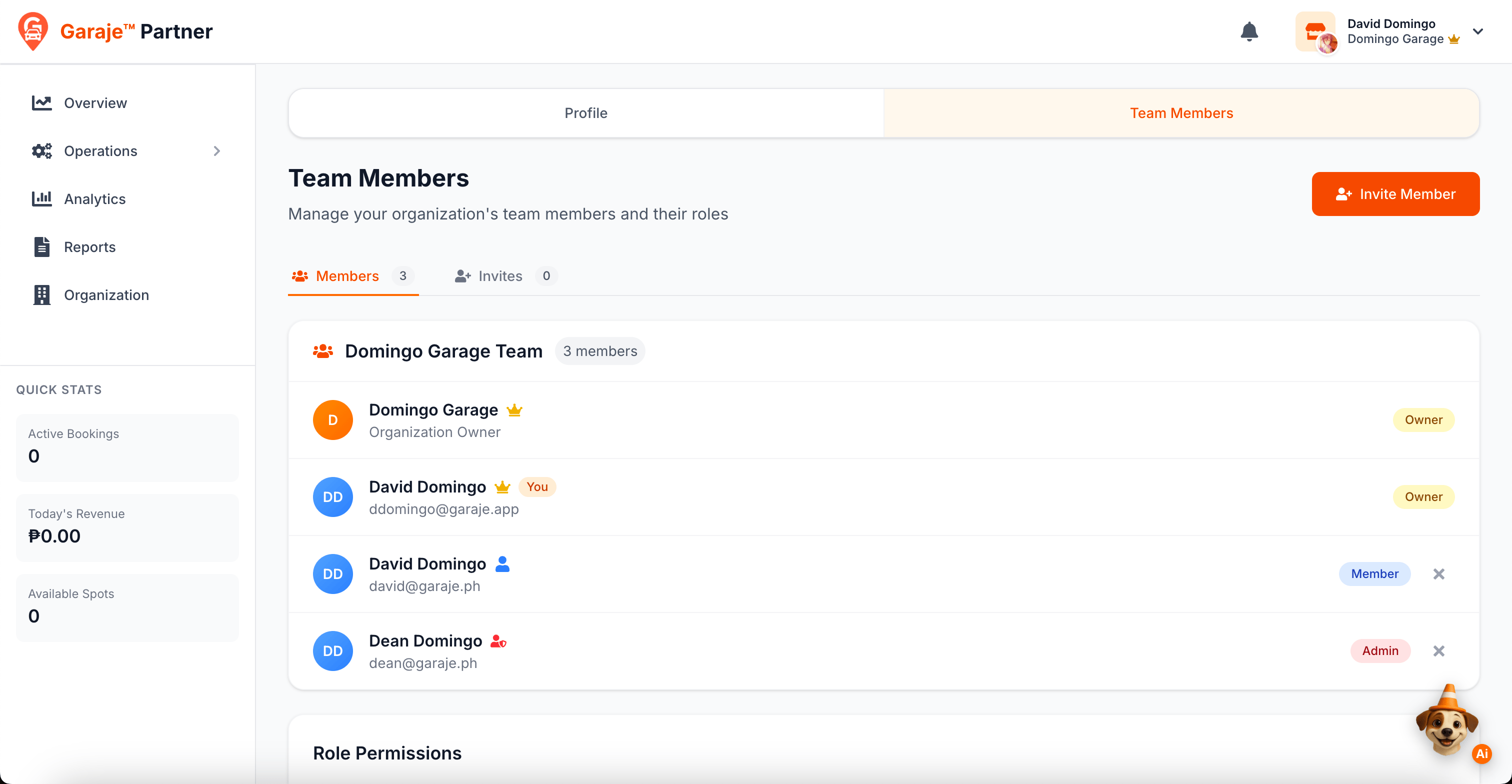The width and height of the screenshot is (1512, 784).
Task: Click the Invites add-user icon
Action: pyautogui.click(x=462, y=276)
